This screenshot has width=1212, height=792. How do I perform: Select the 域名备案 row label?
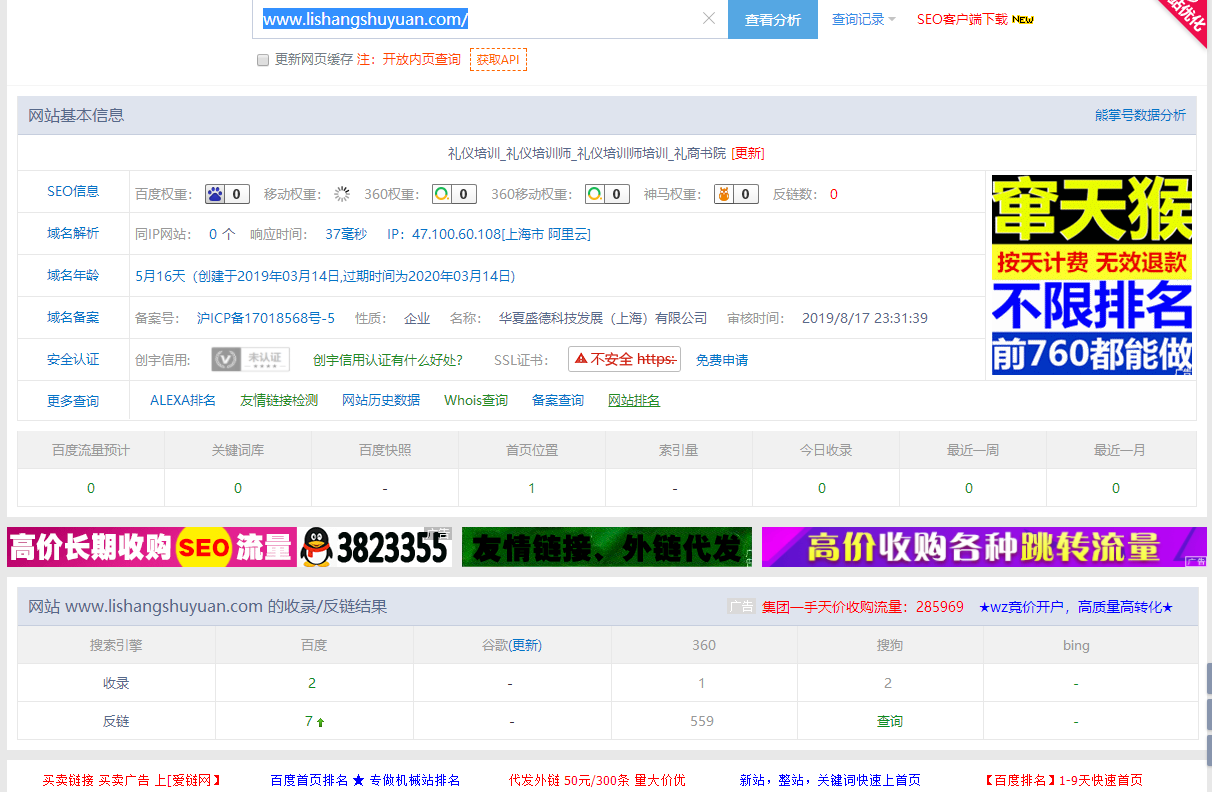point(73,317)
